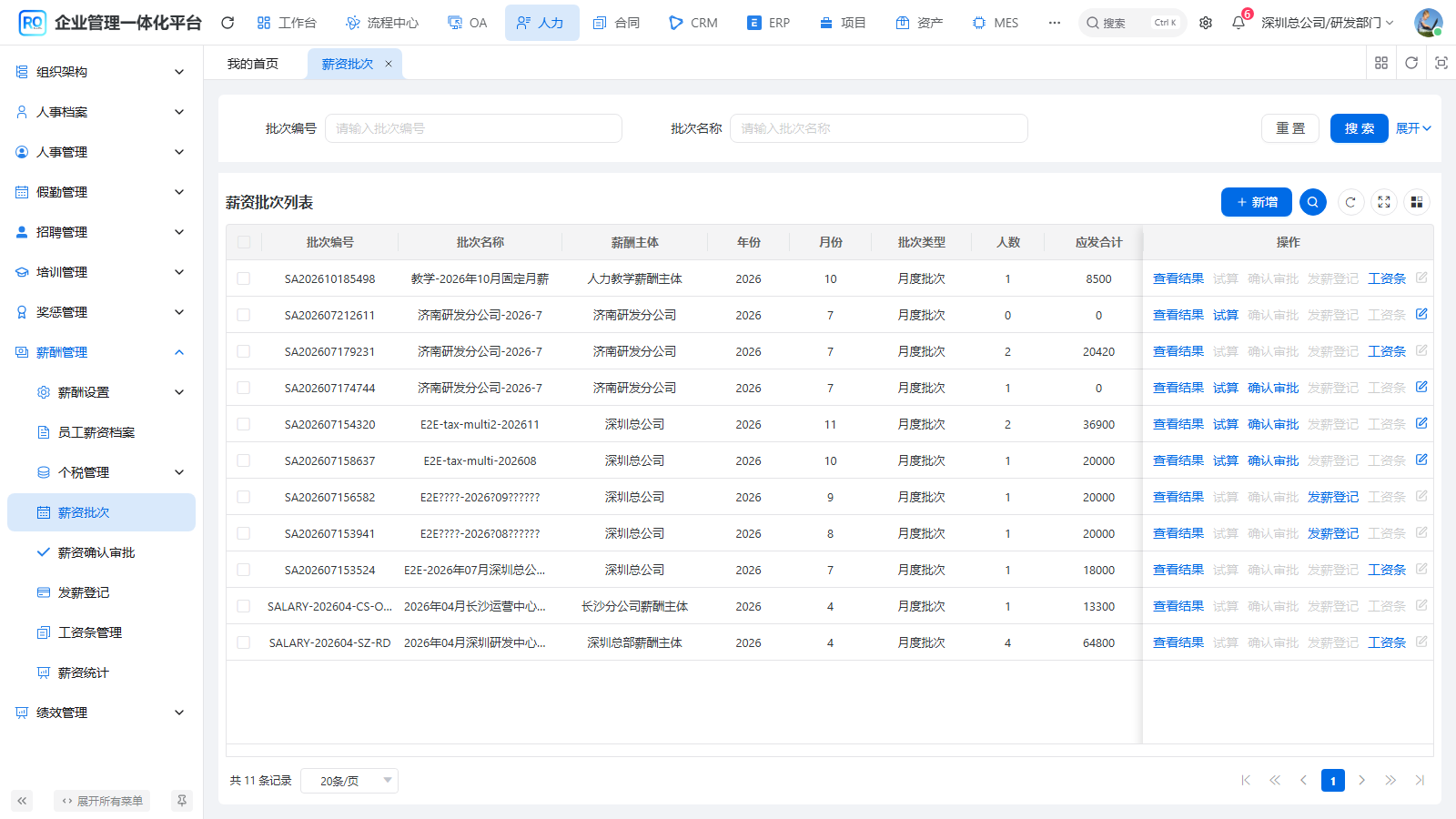The image size is (1456, 819).
Task: Open the 流程中心 top menu
Action: pos(382,23)
